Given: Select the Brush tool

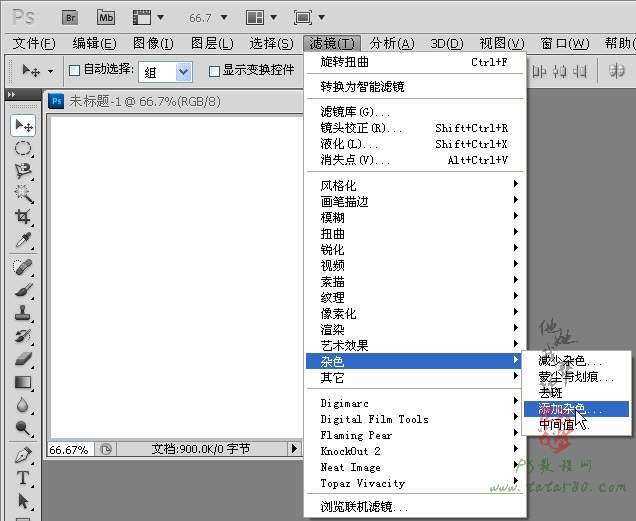Looking at the screenshot, I should (x=23, y=290).
